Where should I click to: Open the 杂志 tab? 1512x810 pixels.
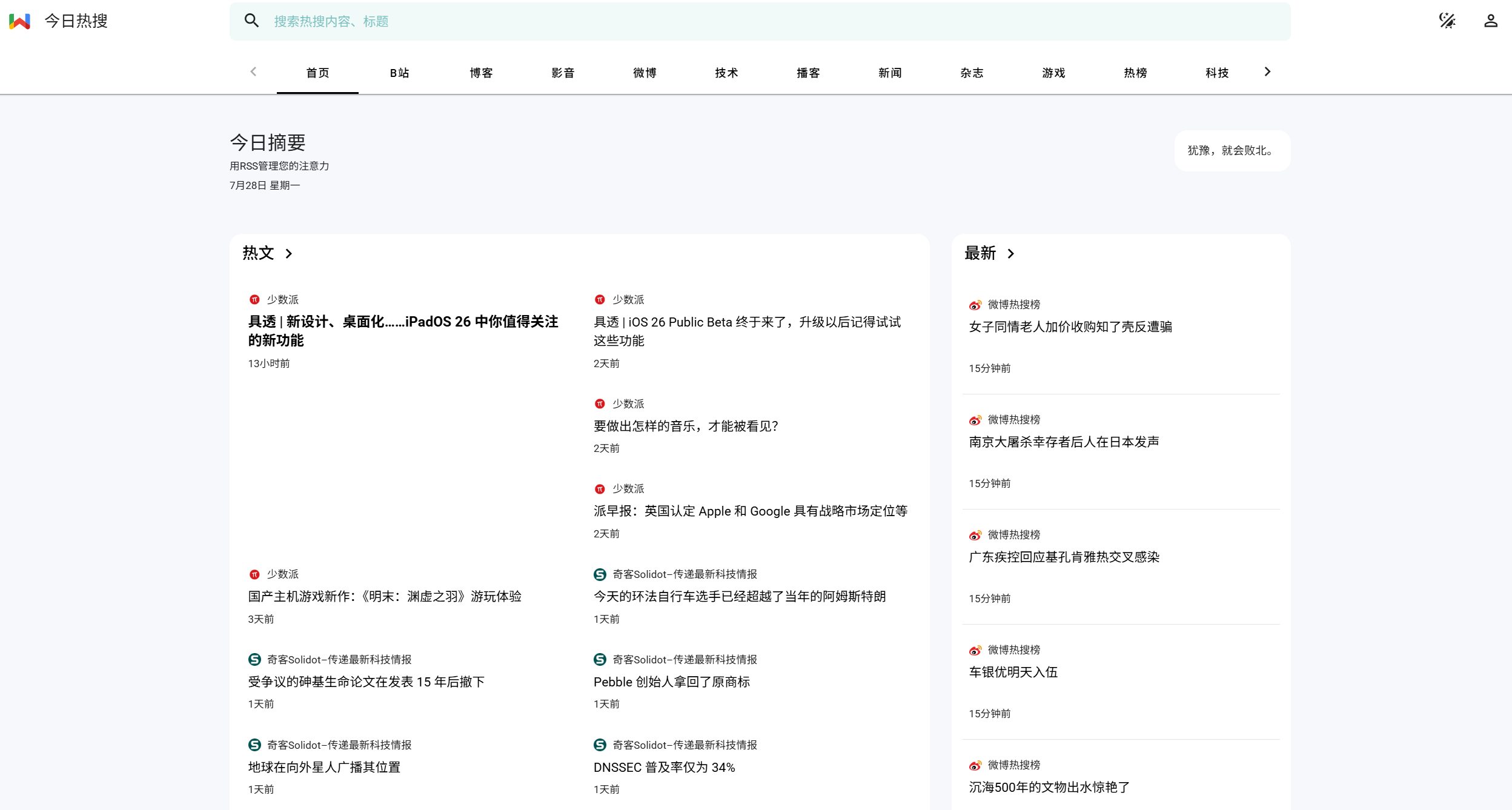tap(972, 73)
